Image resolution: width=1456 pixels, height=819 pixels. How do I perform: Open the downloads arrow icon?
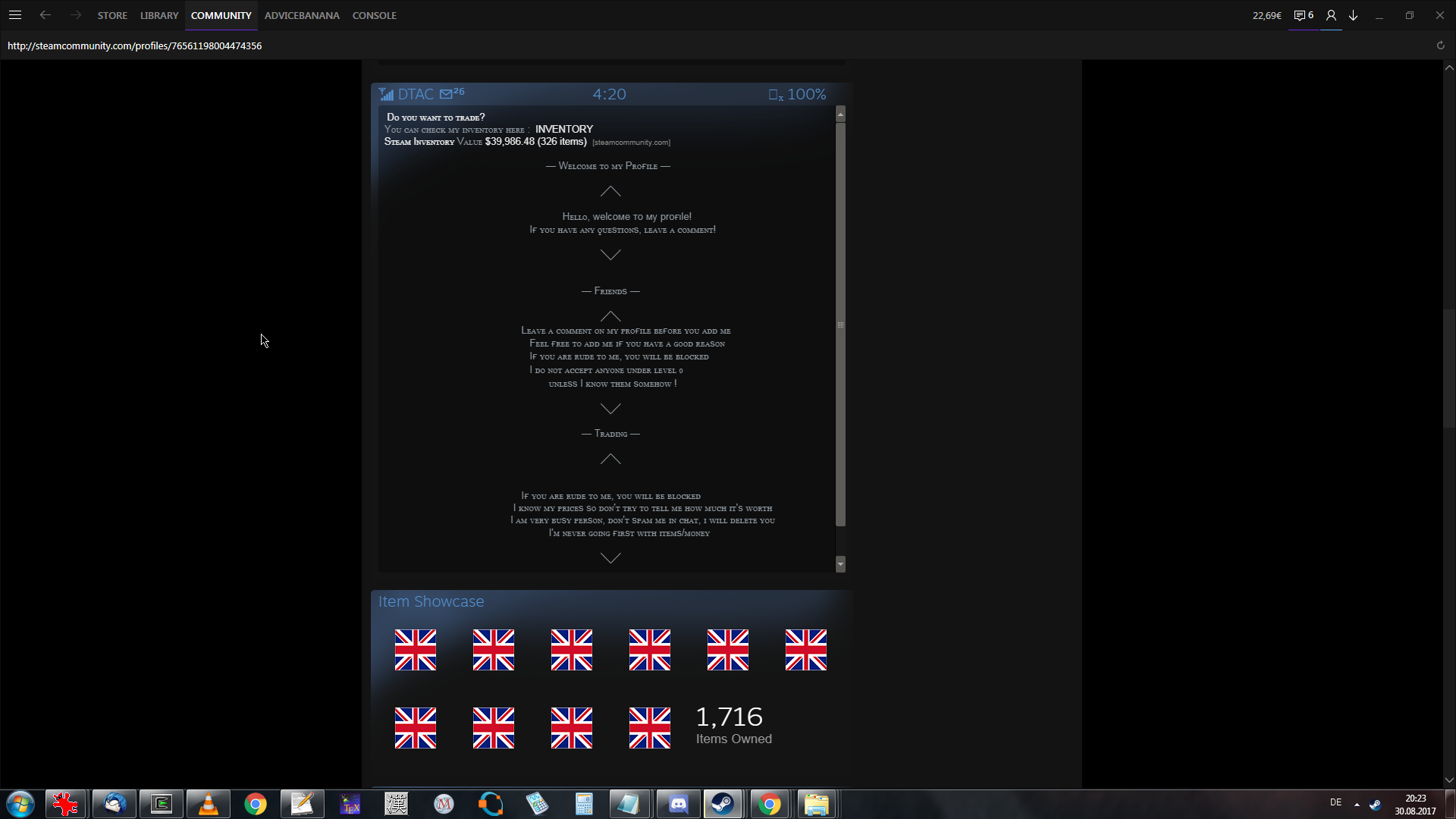(x=1353, y=15)
